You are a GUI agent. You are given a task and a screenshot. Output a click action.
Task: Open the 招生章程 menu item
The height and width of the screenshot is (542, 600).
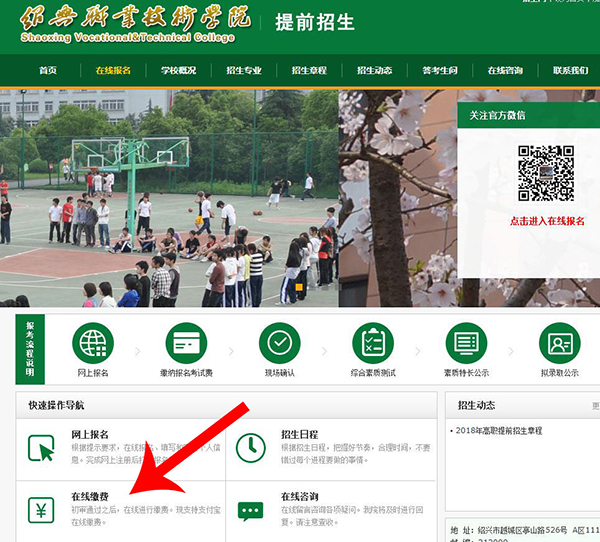pos(309,70)
